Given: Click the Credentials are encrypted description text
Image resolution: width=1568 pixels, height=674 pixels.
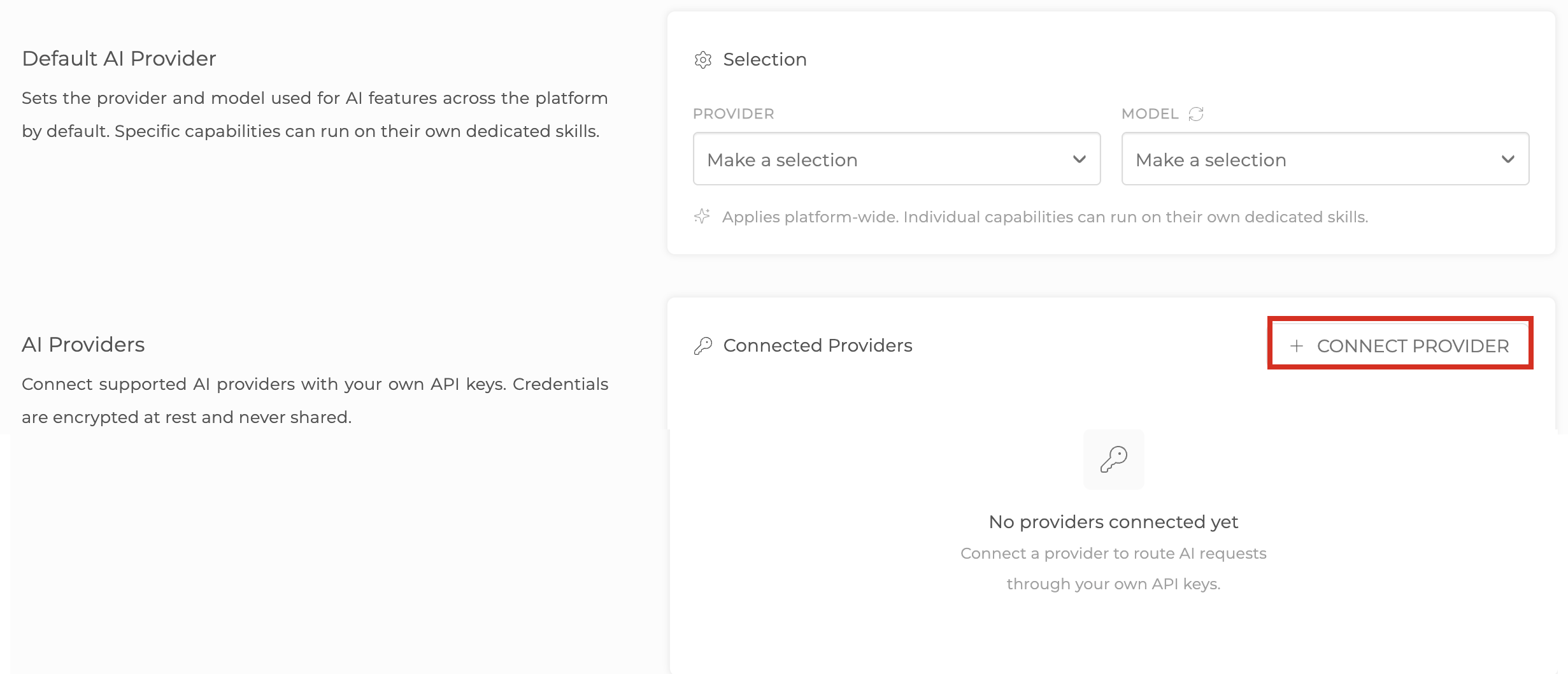Looking at the screenshot, I should coord(315,401).
